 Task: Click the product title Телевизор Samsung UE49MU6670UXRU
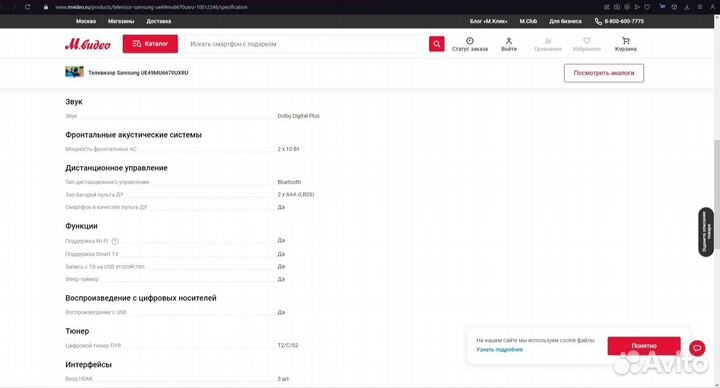coord(138,73)
